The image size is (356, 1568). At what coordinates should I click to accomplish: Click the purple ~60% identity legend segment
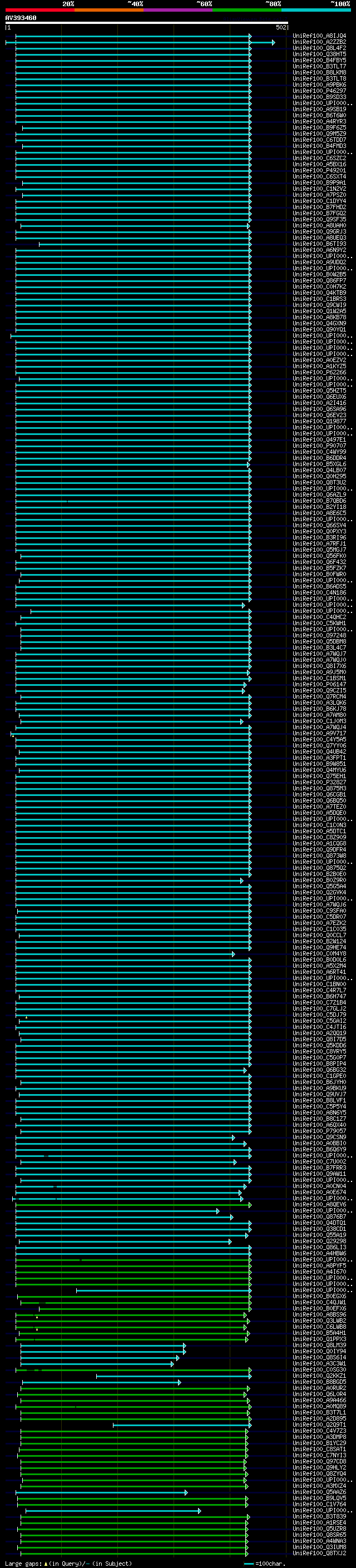click(x=179, y=11)
